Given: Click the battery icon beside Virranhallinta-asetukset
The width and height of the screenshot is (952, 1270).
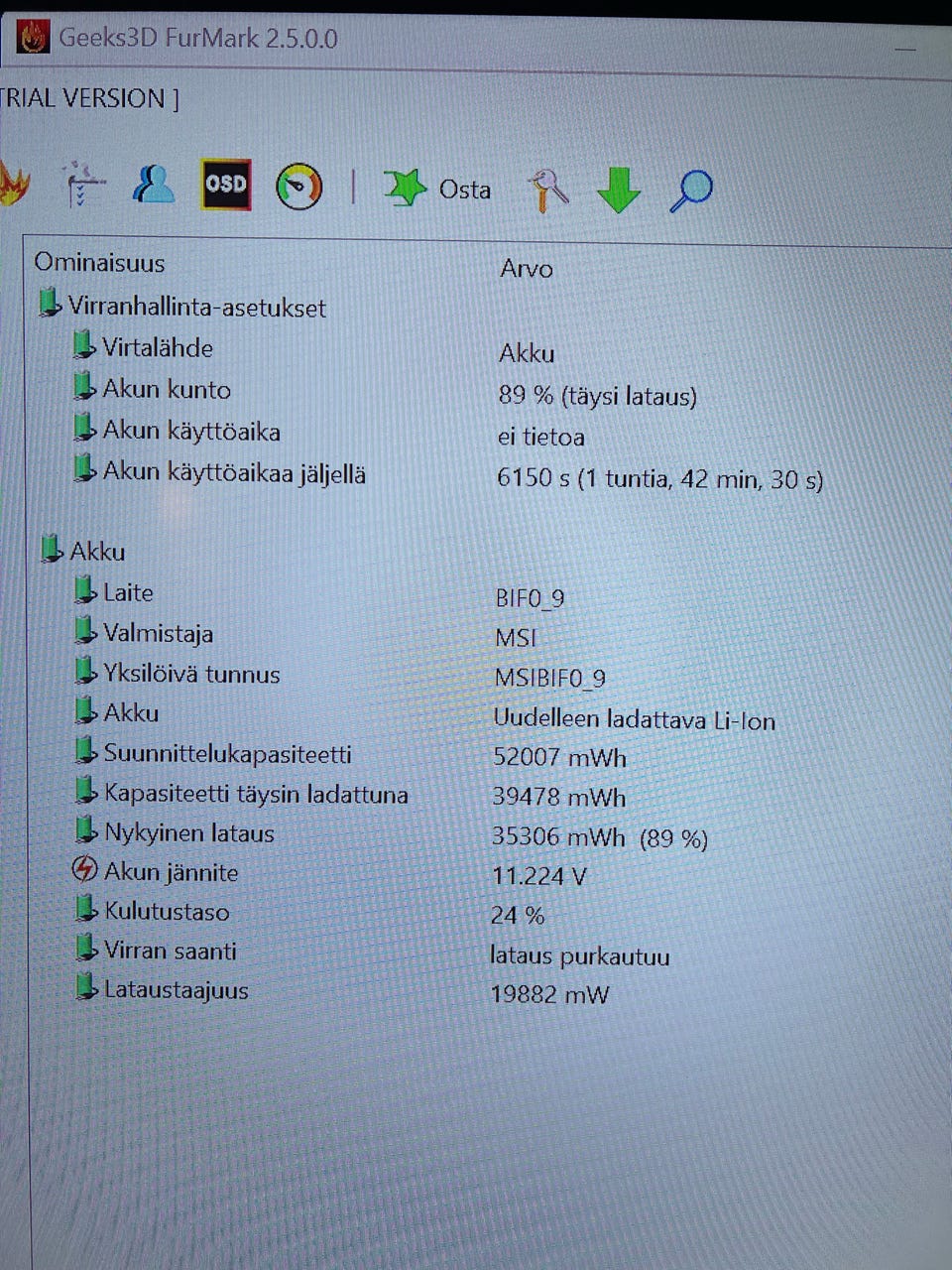Looking at the screenshot, I should (x=50, y=304).
